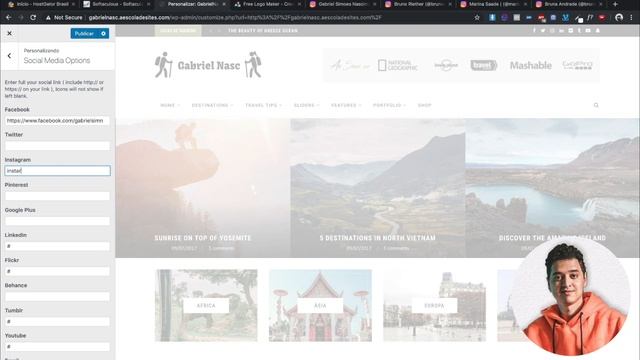Click the National Geographic banner logo

tap(398, 65)
